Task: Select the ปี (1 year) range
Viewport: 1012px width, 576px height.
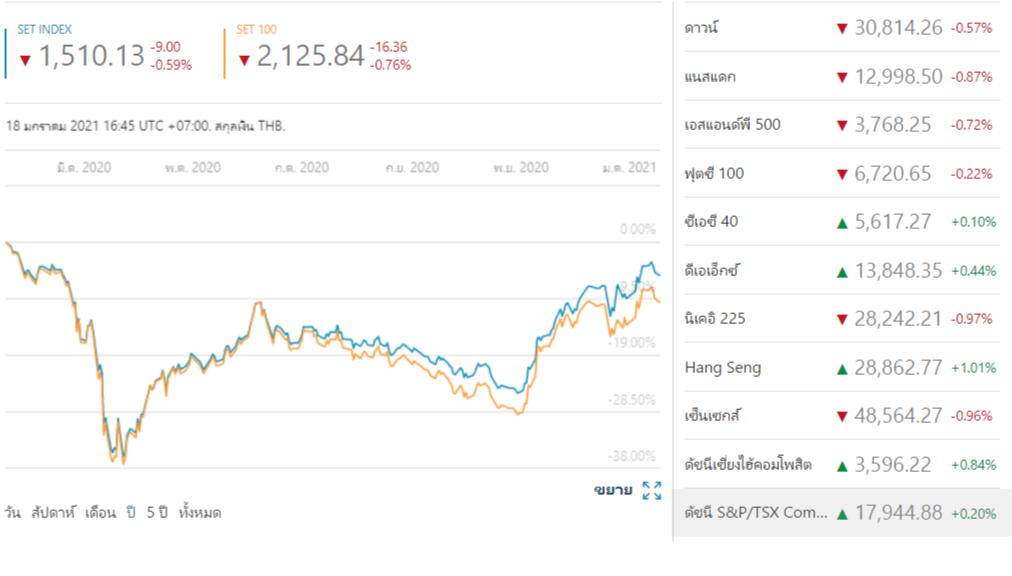Action: pyautogui.click(x=131, y=513)
